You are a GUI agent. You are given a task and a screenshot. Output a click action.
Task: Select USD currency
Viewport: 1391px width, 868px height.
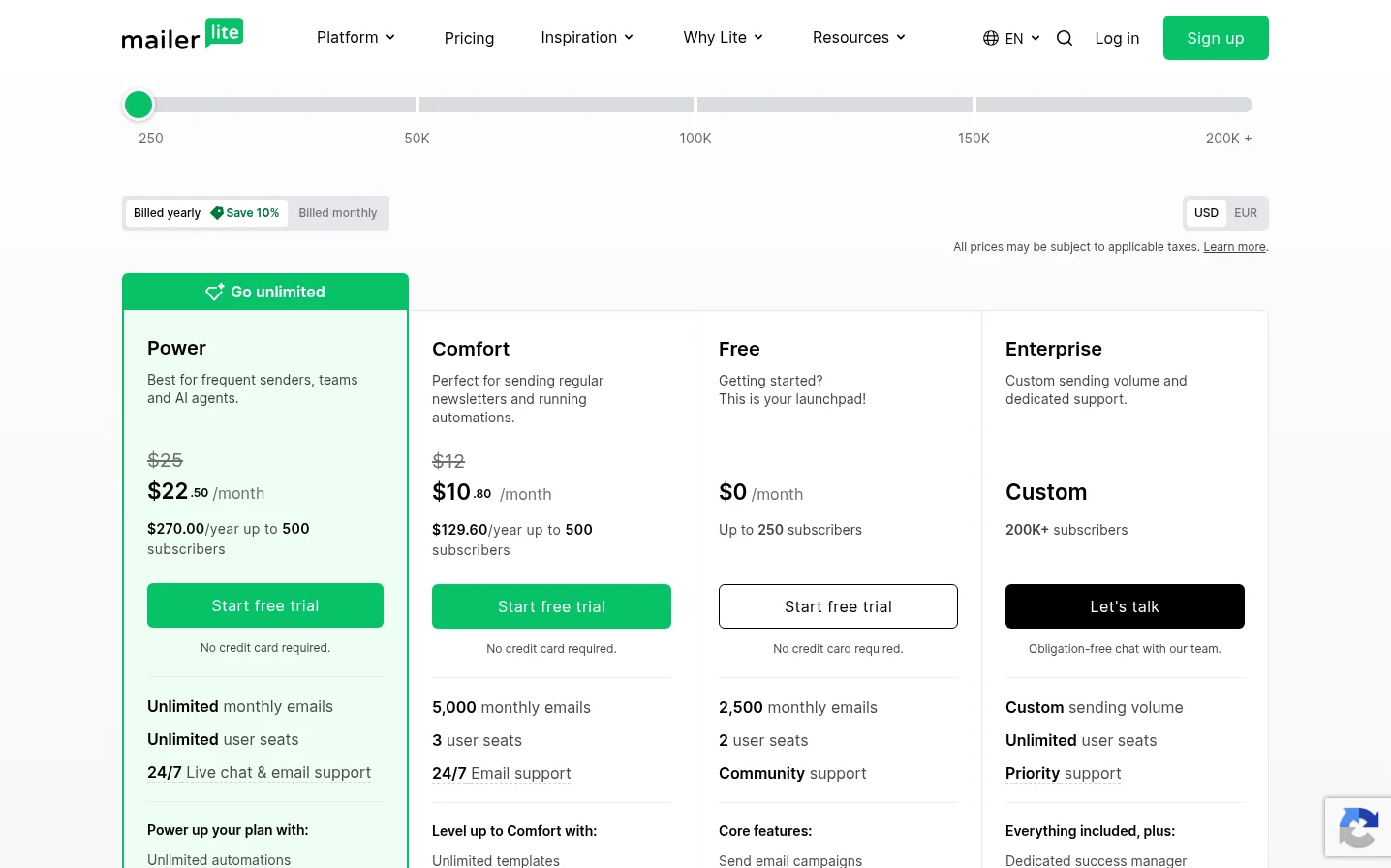point(1206,213)
